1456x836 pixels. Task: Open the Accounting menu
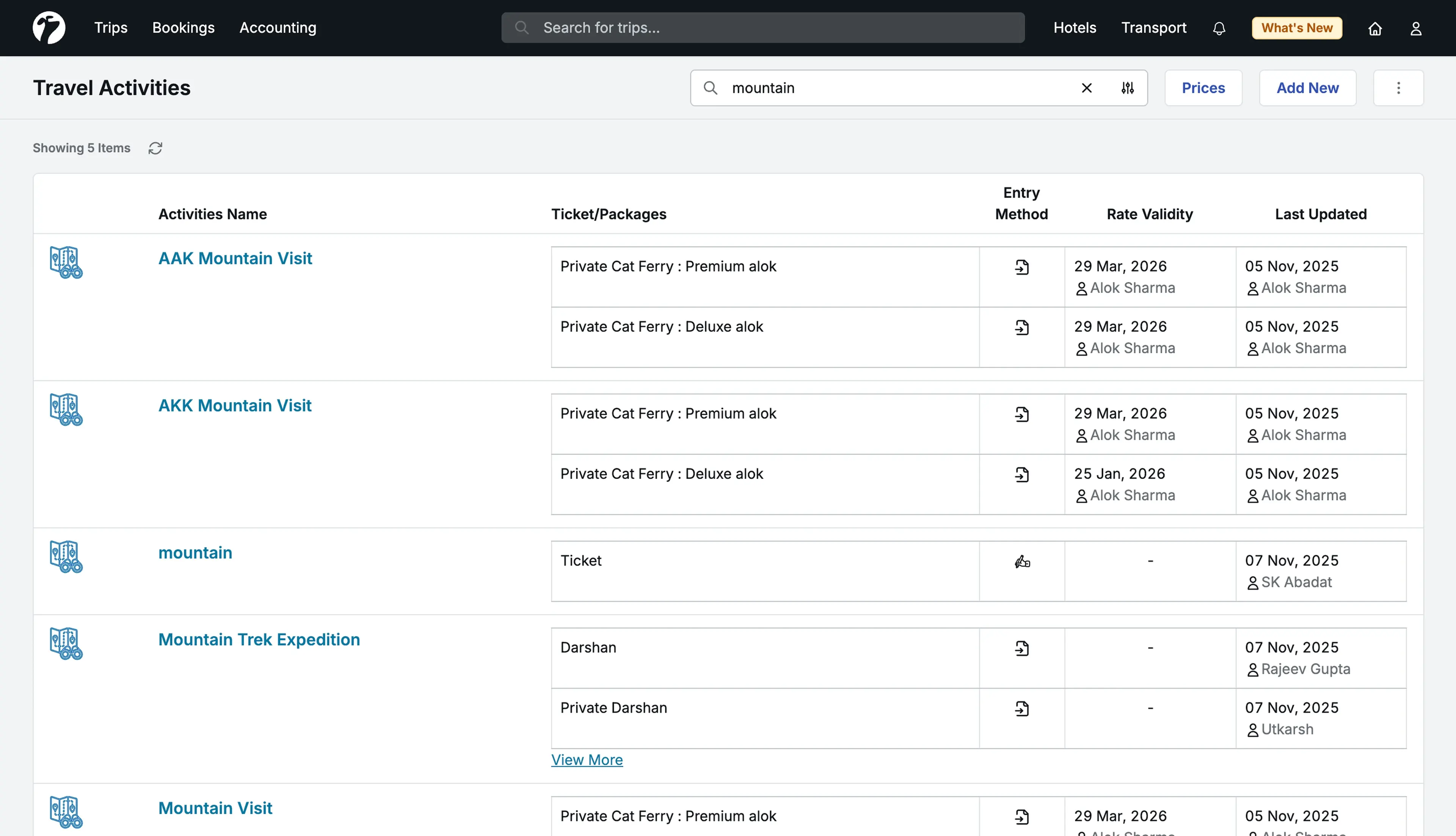(x=278, y=28)
